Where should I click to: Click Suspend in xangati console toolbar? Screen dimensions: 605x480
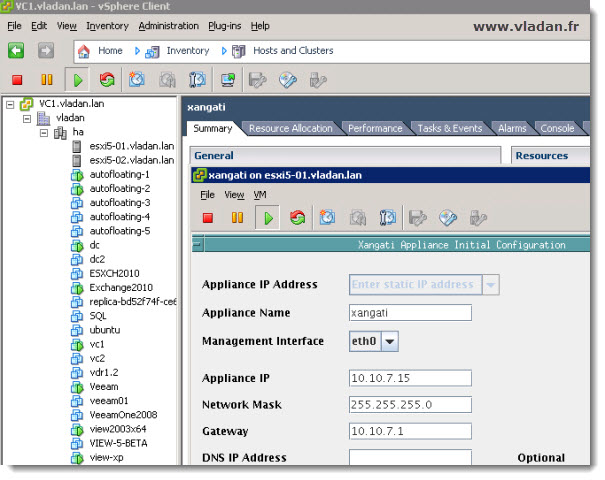pos(237,218)
